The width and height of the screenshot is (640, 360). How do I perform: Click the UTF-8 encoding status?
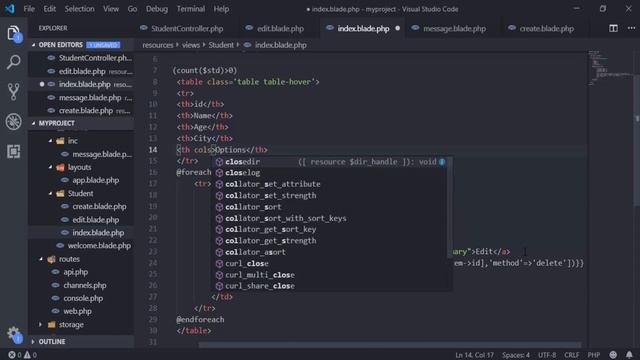tap(547, 355)
